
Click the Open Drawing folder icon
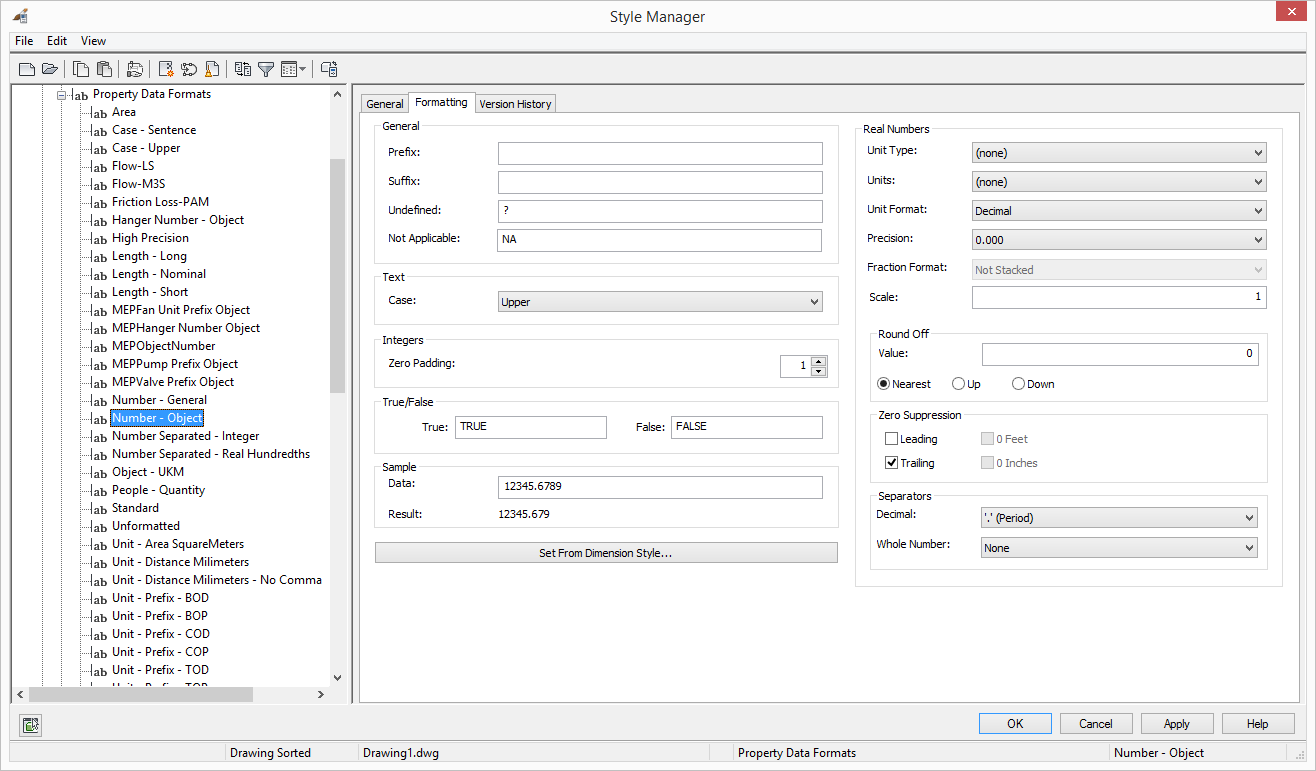[x=49, y=69]
